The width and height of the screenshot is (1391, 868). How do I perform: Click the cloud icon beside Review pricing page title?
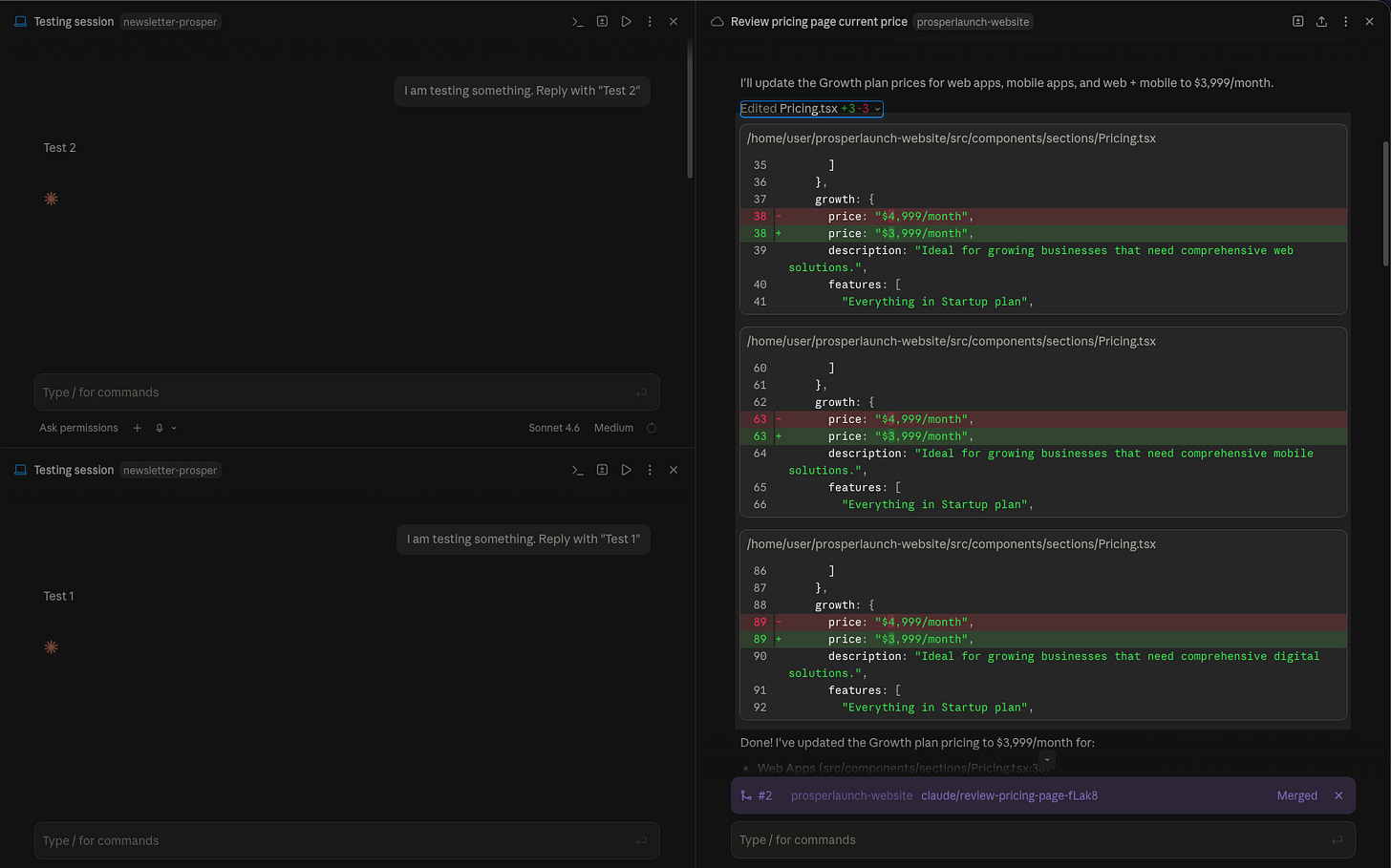click(717, 21)
